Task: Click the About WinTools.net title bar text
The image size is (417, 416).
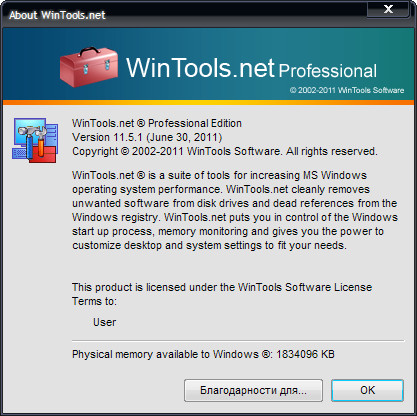Action: [x=57, y=15]
